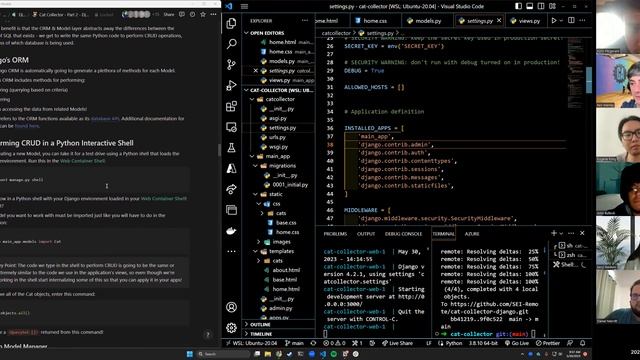Add a new terminal with plus icon
The height and width of the screenshot is (360, 640).
pos(554,233)
